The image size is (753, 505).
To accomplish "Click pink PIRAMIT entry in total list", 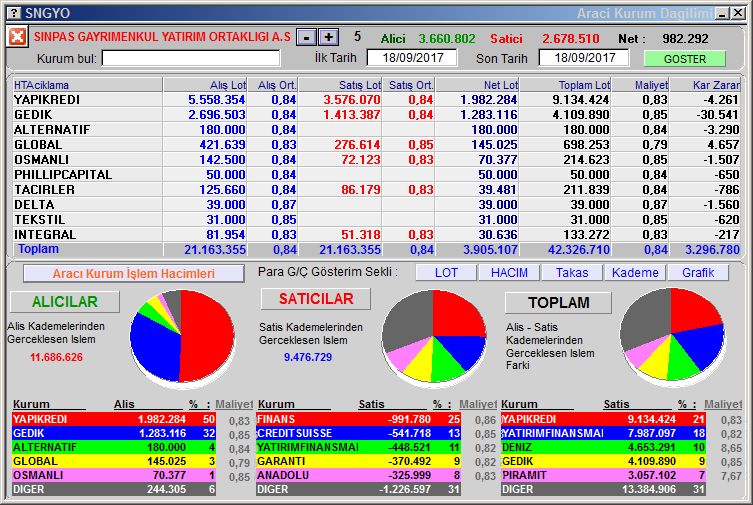I will point(603,475).
